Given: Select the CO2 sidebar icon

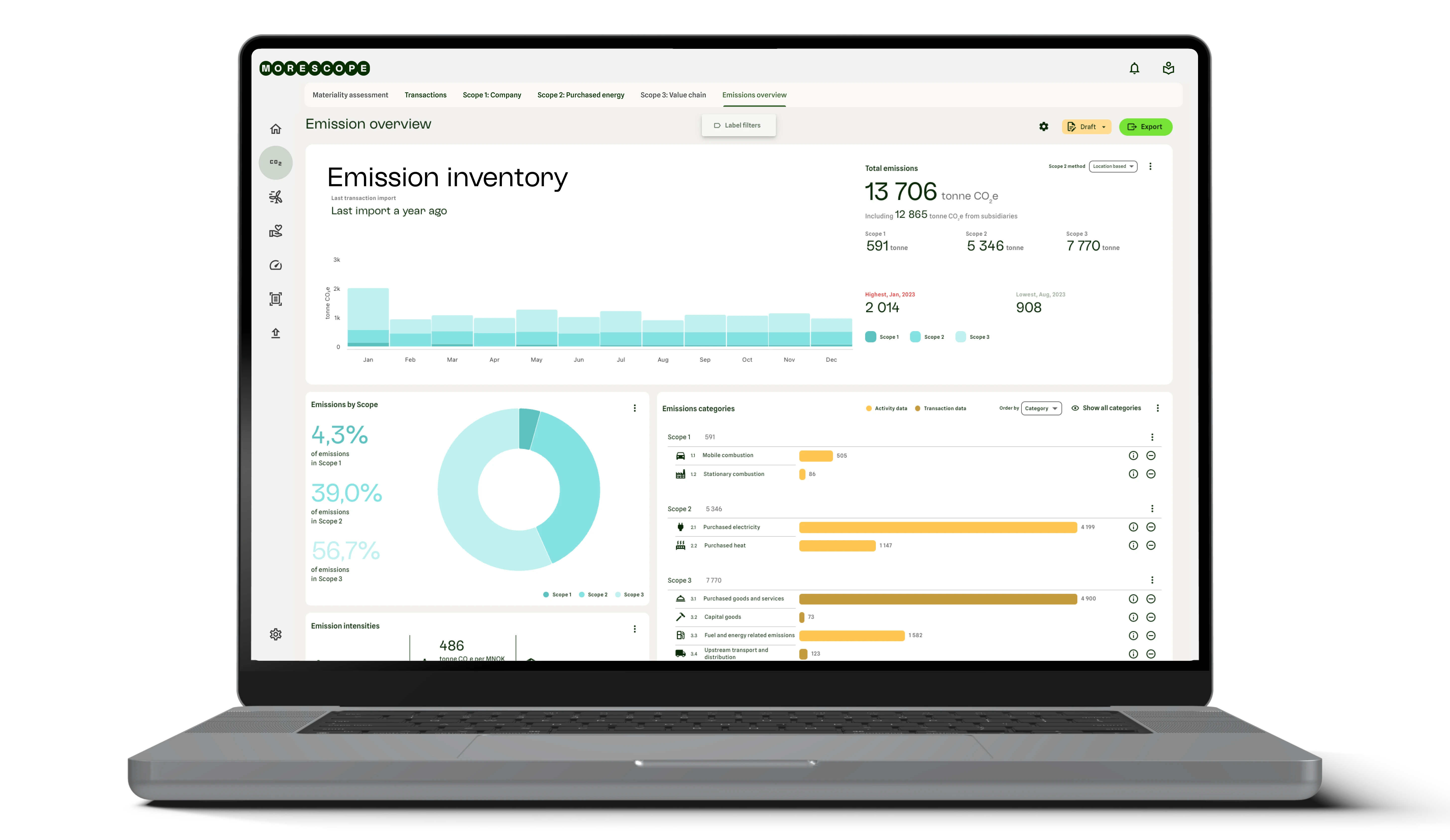Looking at the screenshot, I should click(276, 163).
